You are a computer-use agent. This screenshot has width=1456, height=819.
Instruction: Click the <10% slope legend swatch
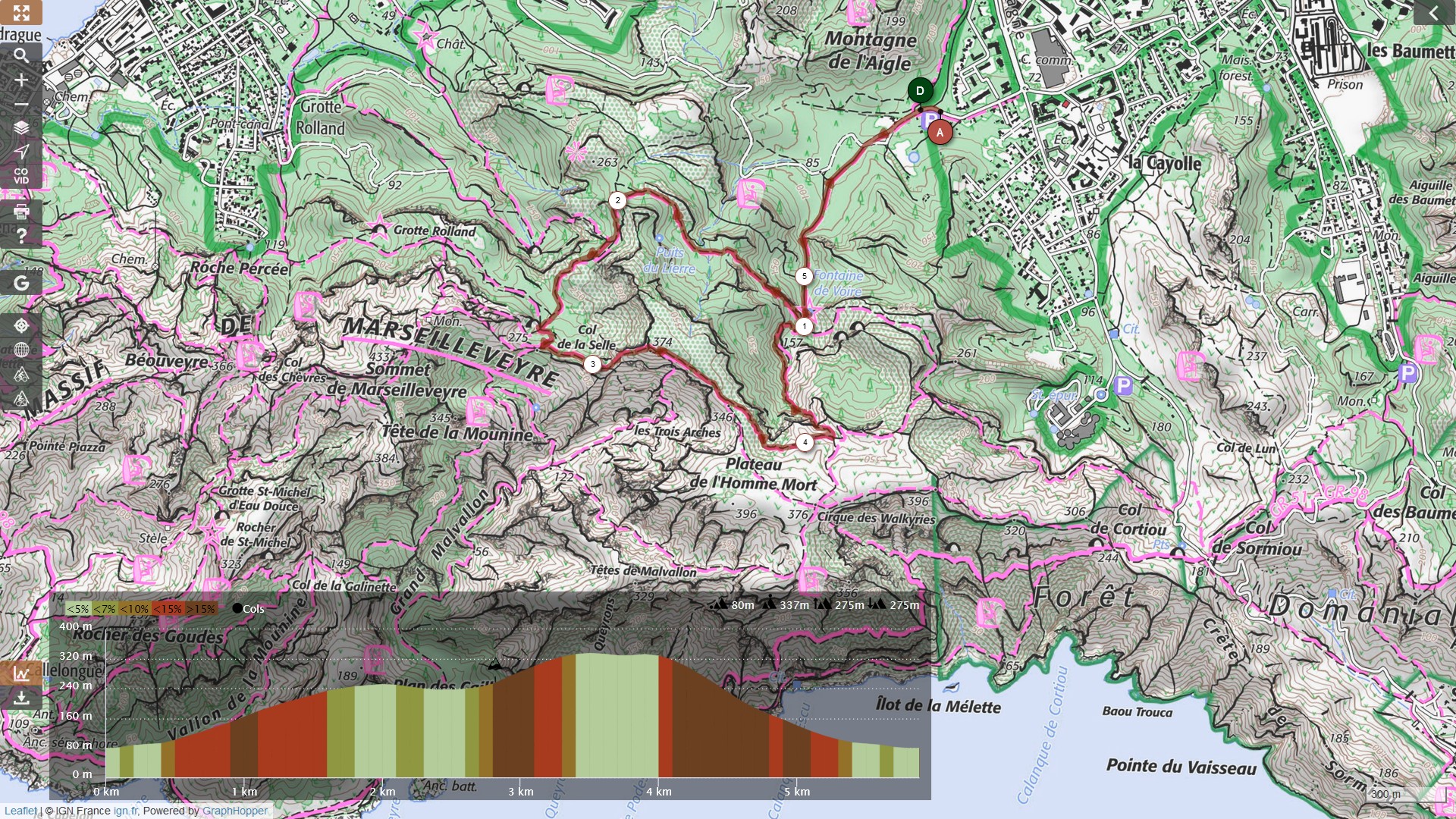[134, 609]
